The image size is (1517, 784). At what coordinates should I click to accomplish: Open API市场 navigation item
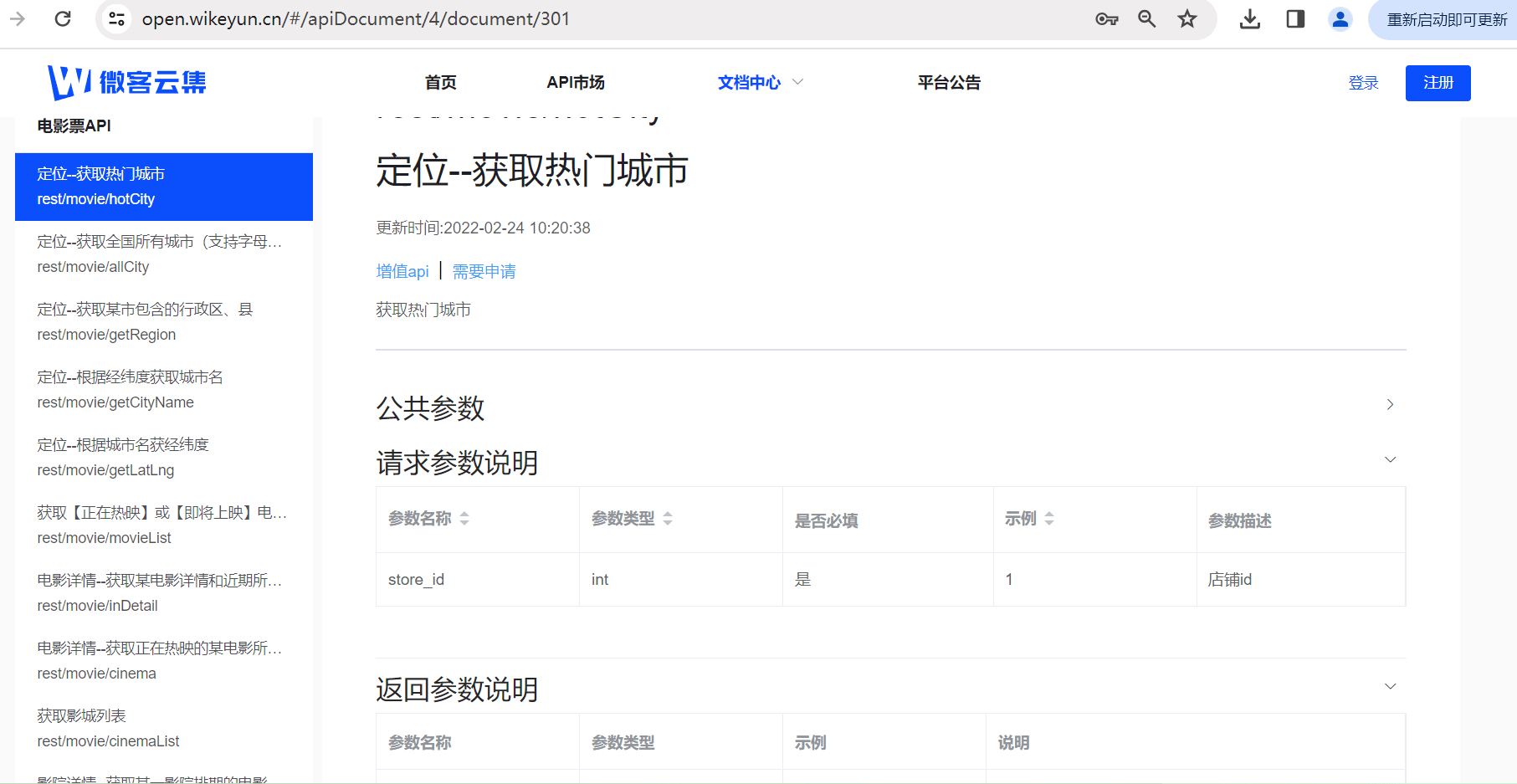tap(576, 82)
